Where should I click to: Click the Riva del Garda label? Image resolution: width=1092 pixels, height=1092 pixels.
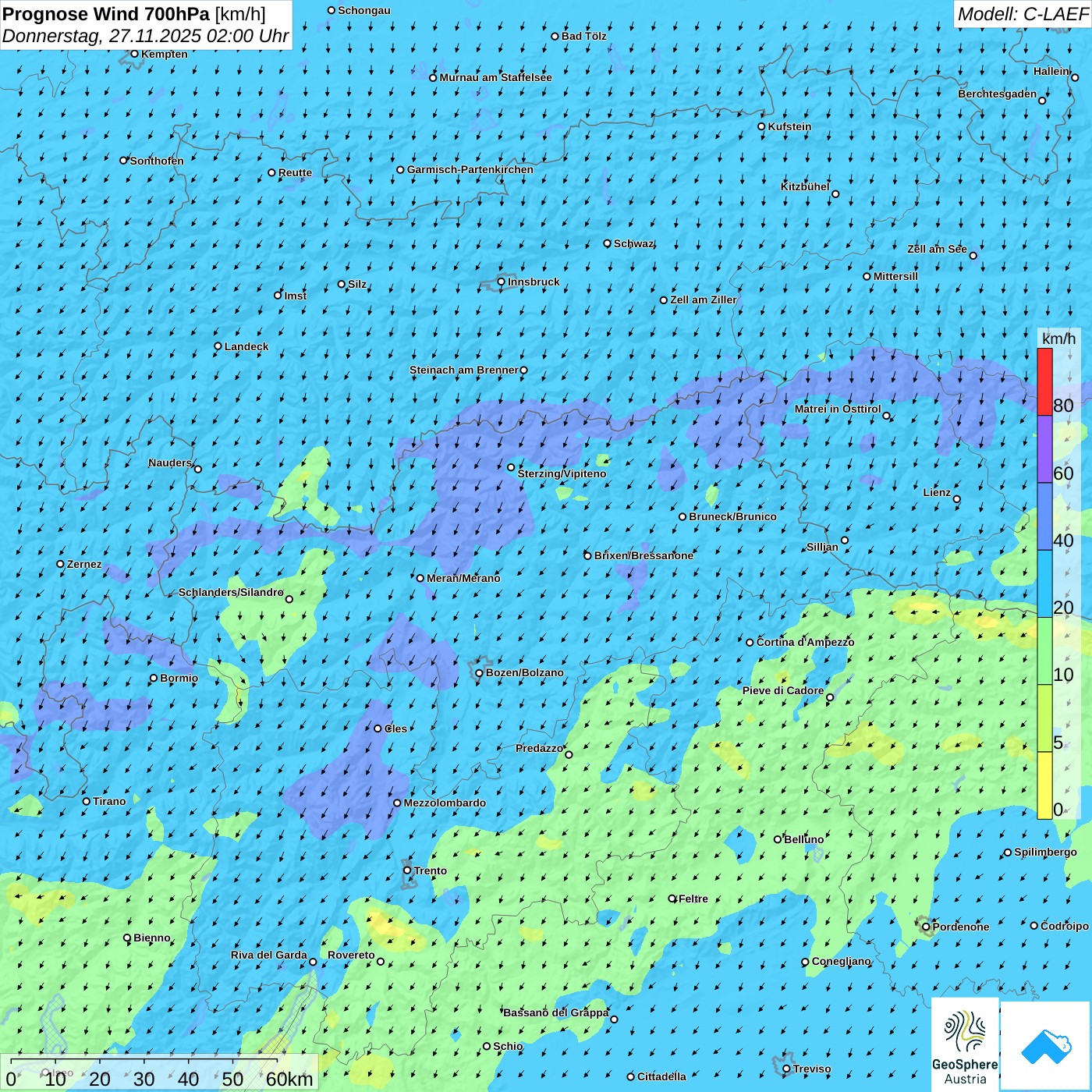[269, 955]
